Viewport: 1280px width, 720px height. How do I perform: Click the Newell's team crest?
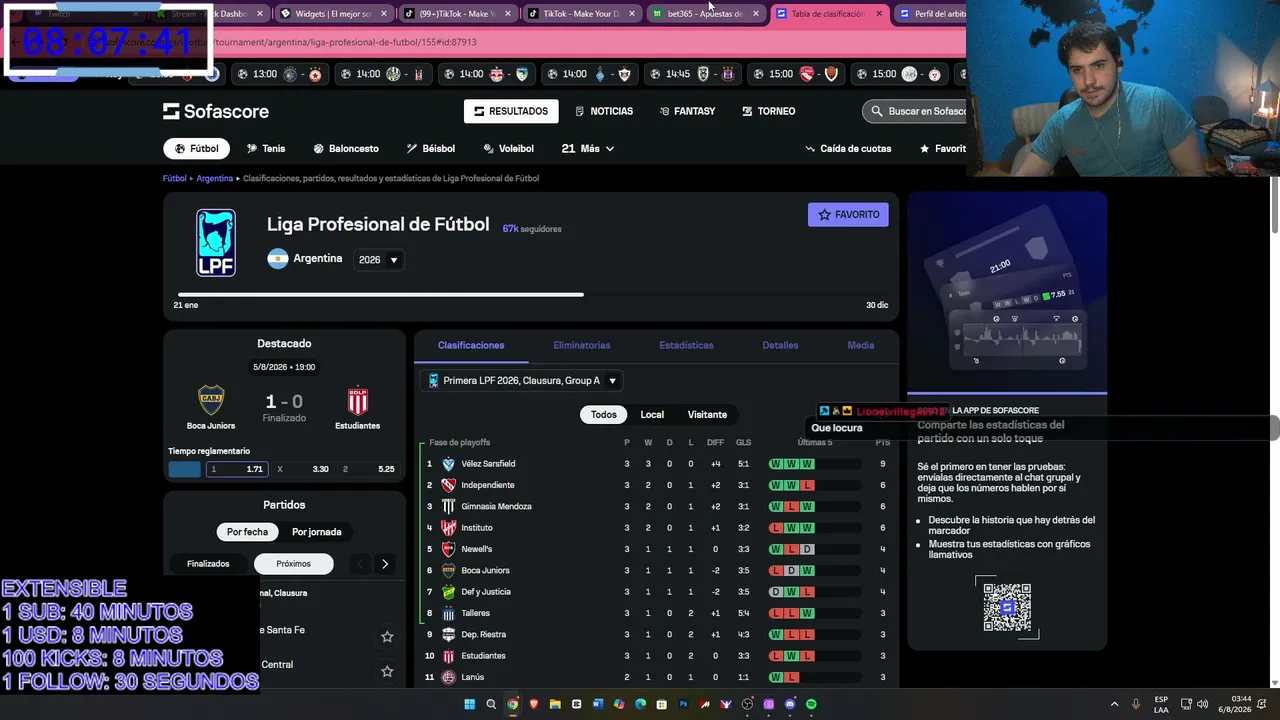click(x=448, y=549)
